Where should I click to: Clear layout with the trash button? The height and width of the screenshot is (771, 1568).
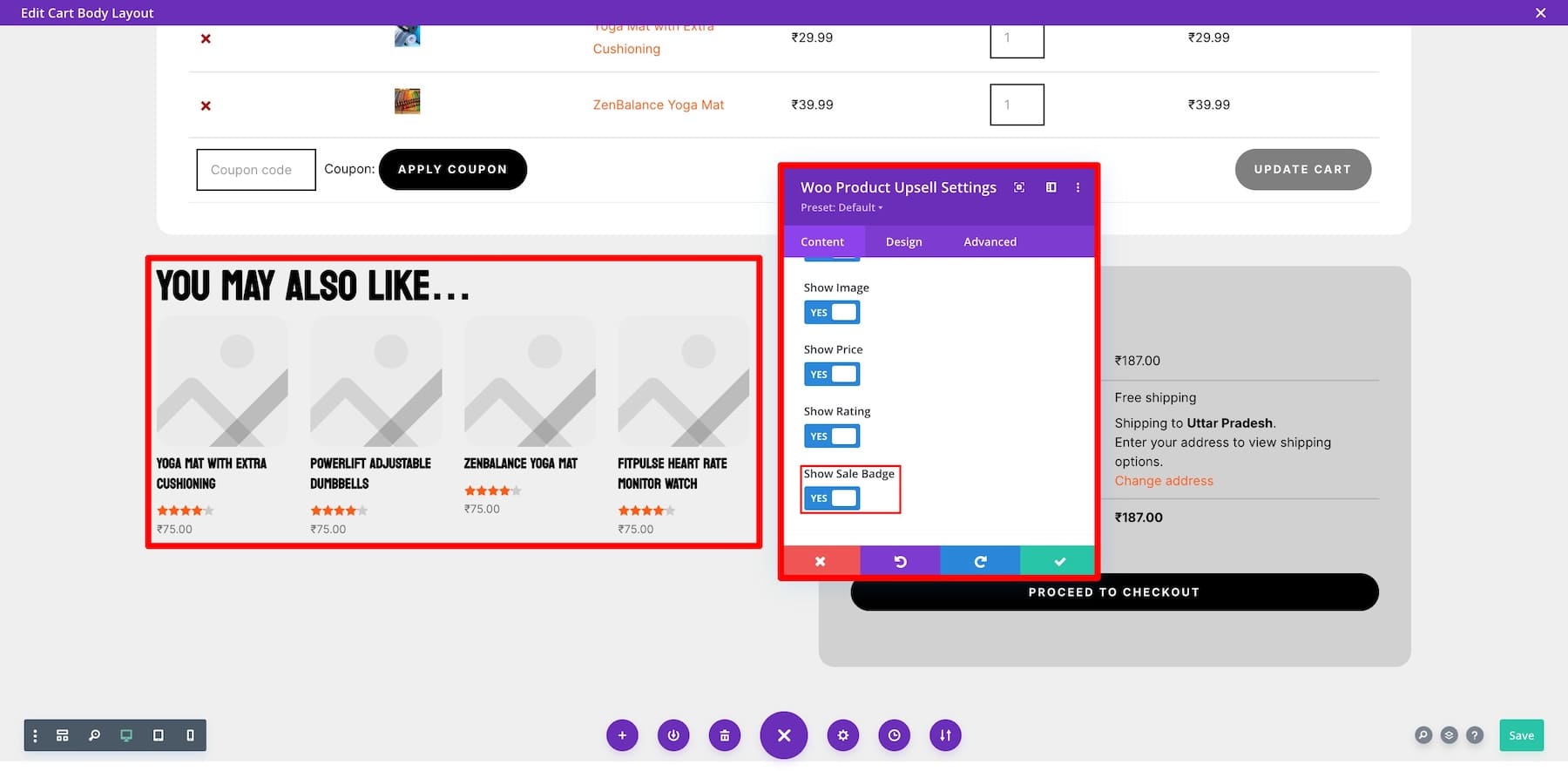click(x=725, y=735)
